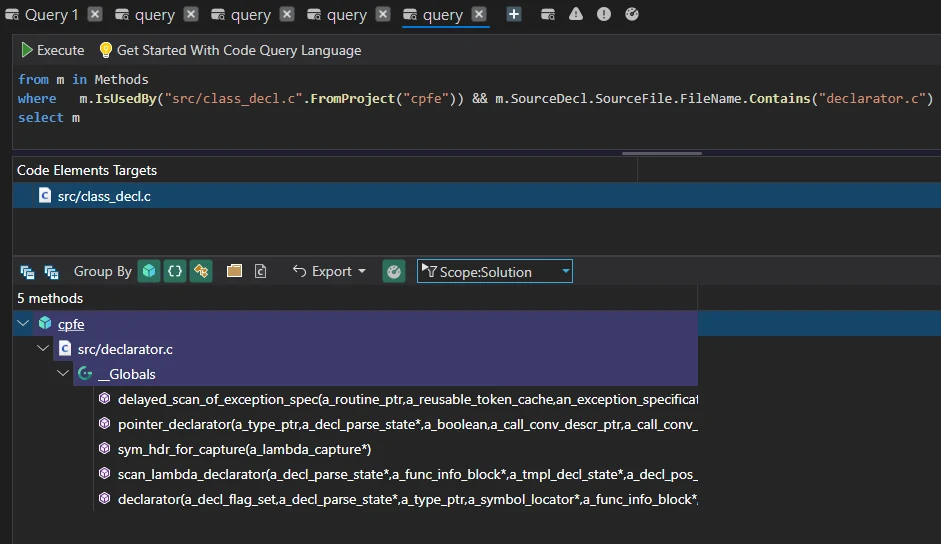Open Get Started With Code Query Language
The height and width of the screenshot is (544, 941).
230,50
